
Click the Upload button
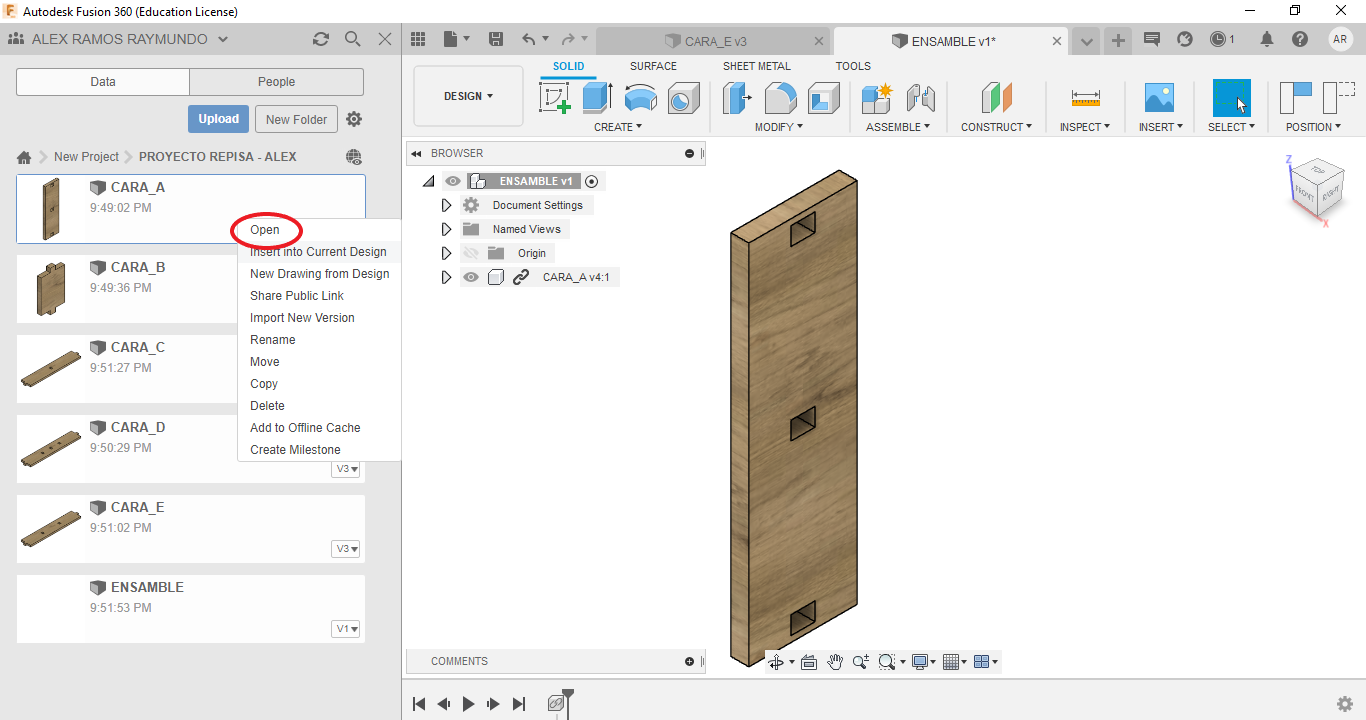click(x=218, y=119)
